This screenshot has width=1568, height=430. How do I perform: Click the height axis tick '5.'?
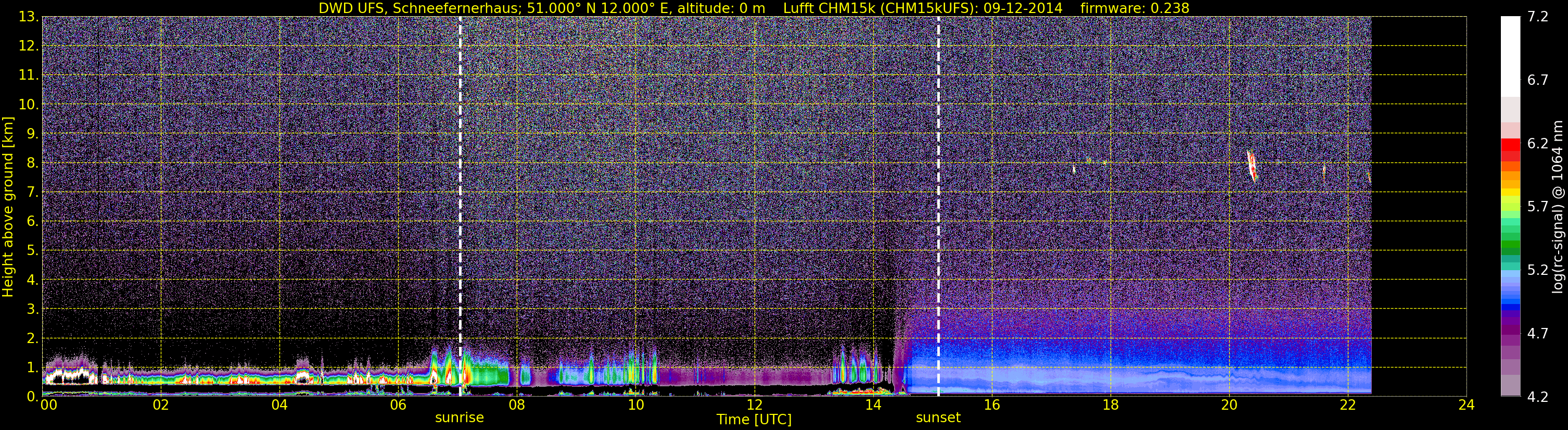[x=32, y=251]
